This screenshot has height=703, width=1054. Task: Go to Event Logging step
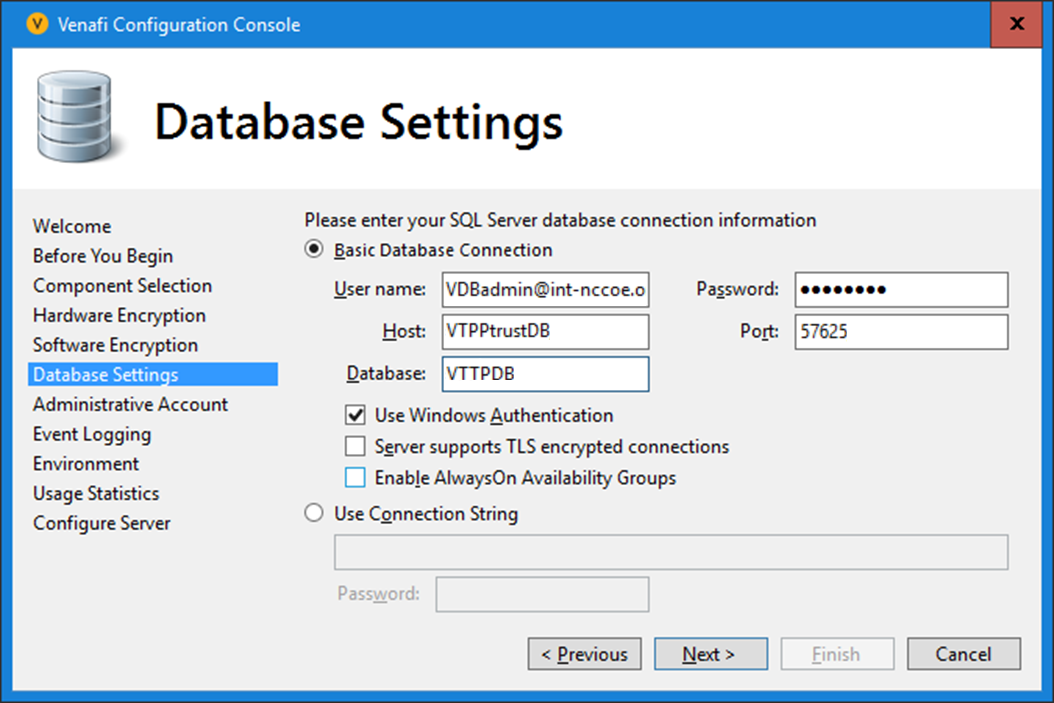point(92,435)
